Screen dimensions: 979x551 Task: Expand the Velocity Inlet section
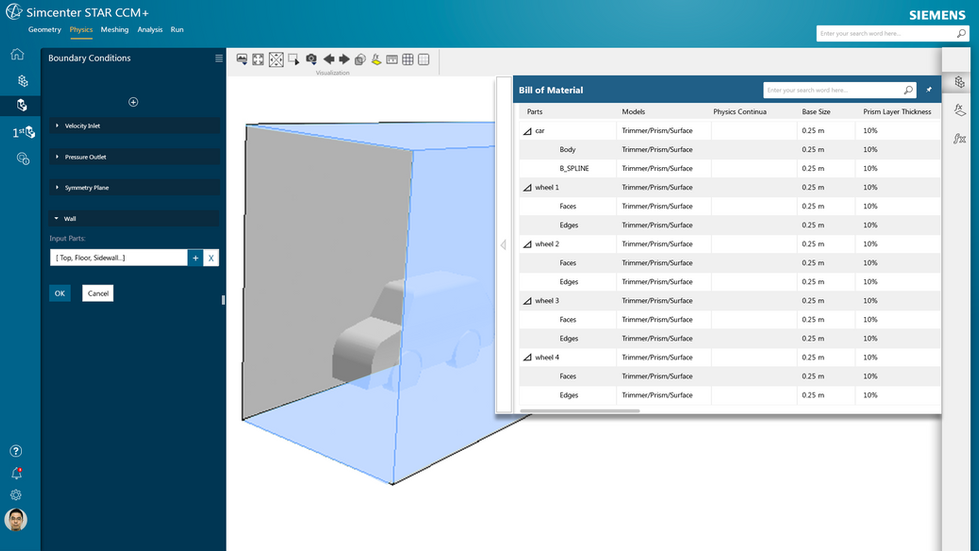coord(134,125)
